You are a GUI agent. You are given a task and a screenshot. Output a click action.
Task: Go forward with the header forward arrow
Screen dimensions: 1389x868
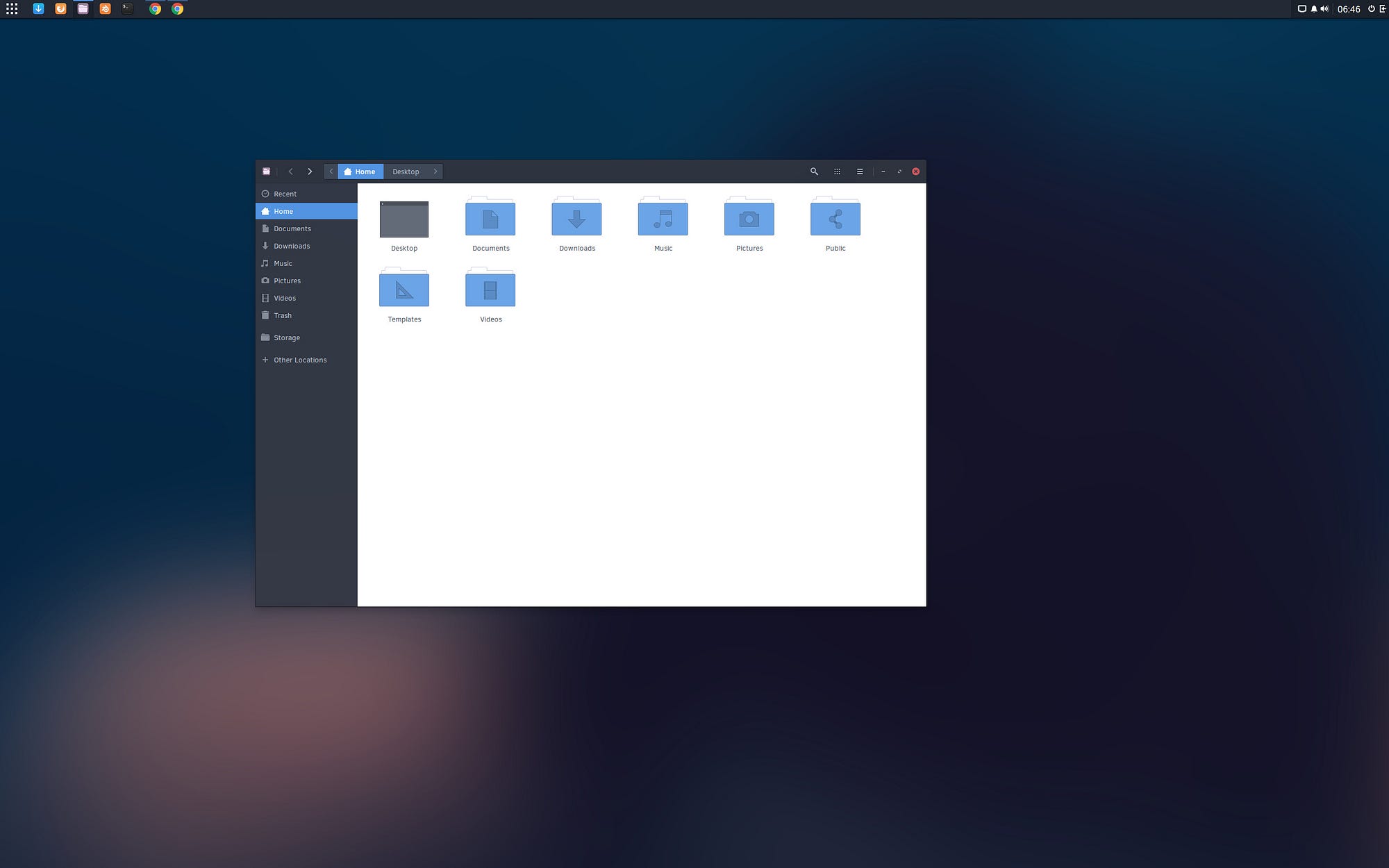tap(310, 172)
